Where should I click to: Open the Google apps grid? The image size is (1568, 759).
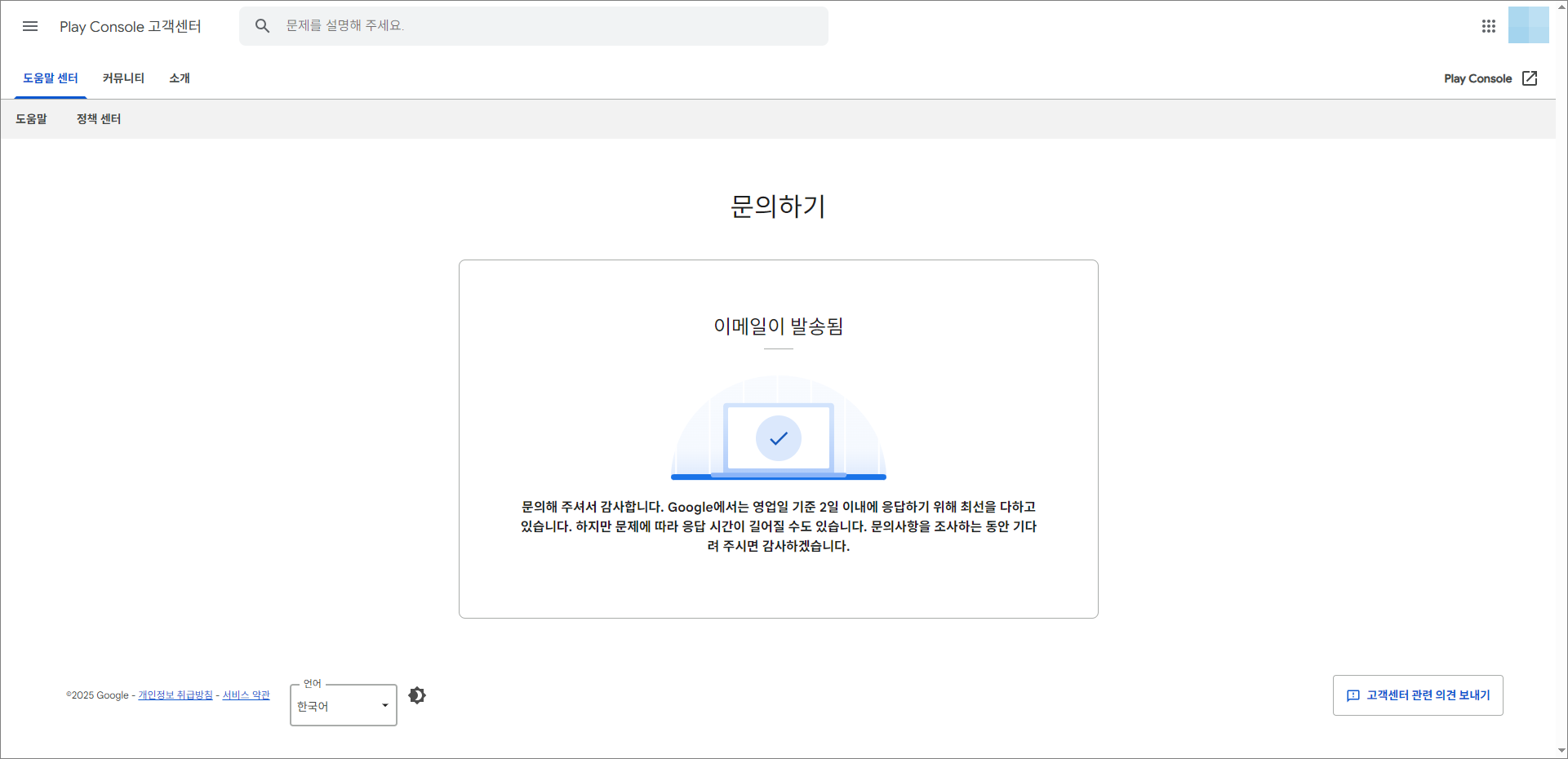click(x=1489, y=26)
